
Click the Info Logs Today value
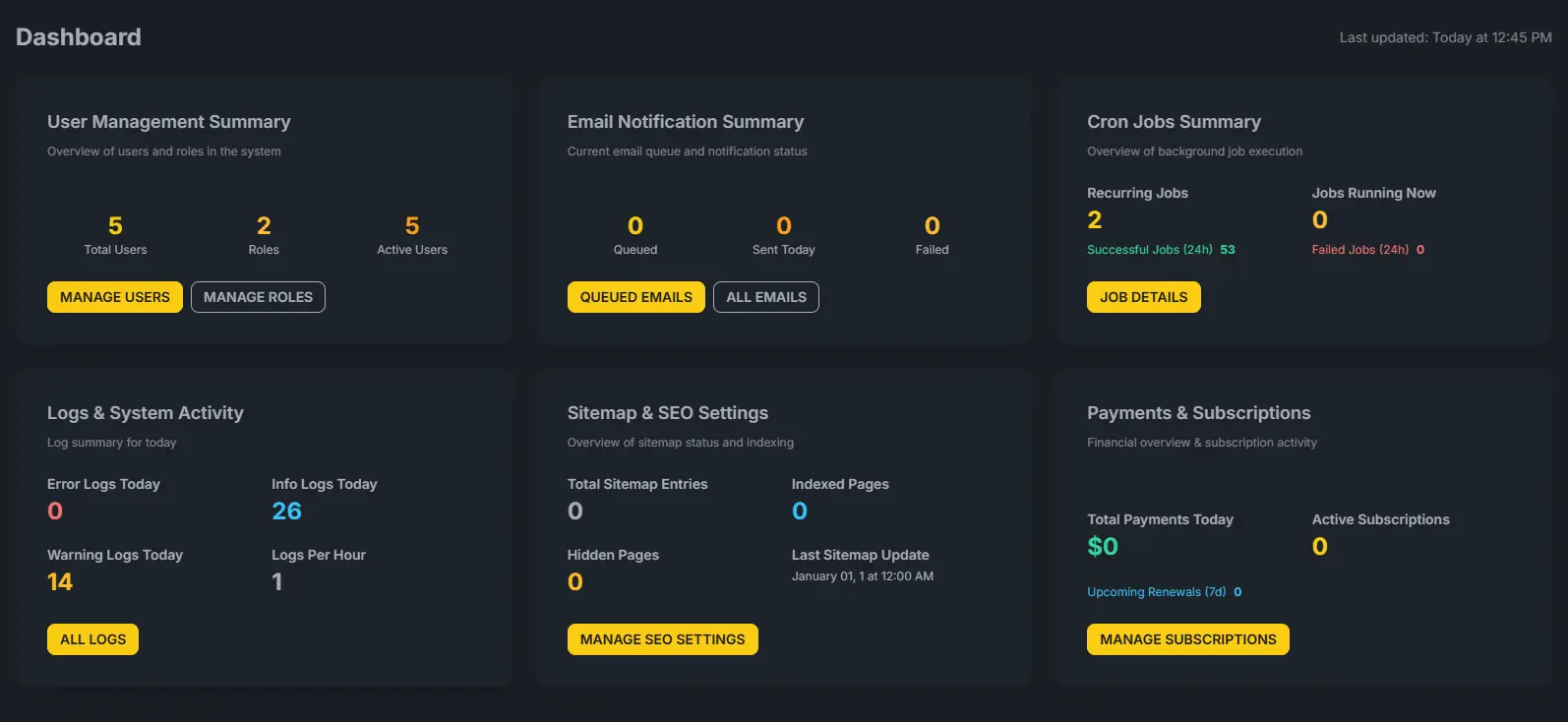point(286,511)
